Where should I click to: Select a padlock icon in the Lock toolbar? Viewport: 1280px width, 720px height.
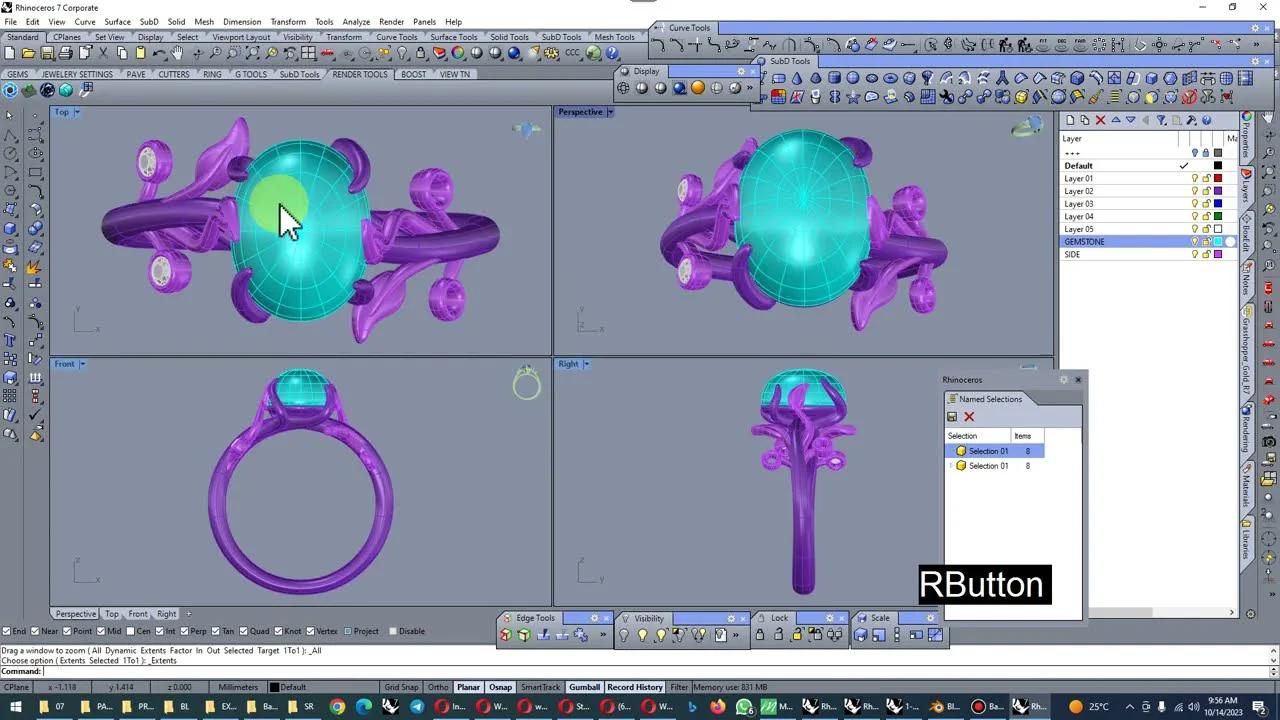point(760,634)
